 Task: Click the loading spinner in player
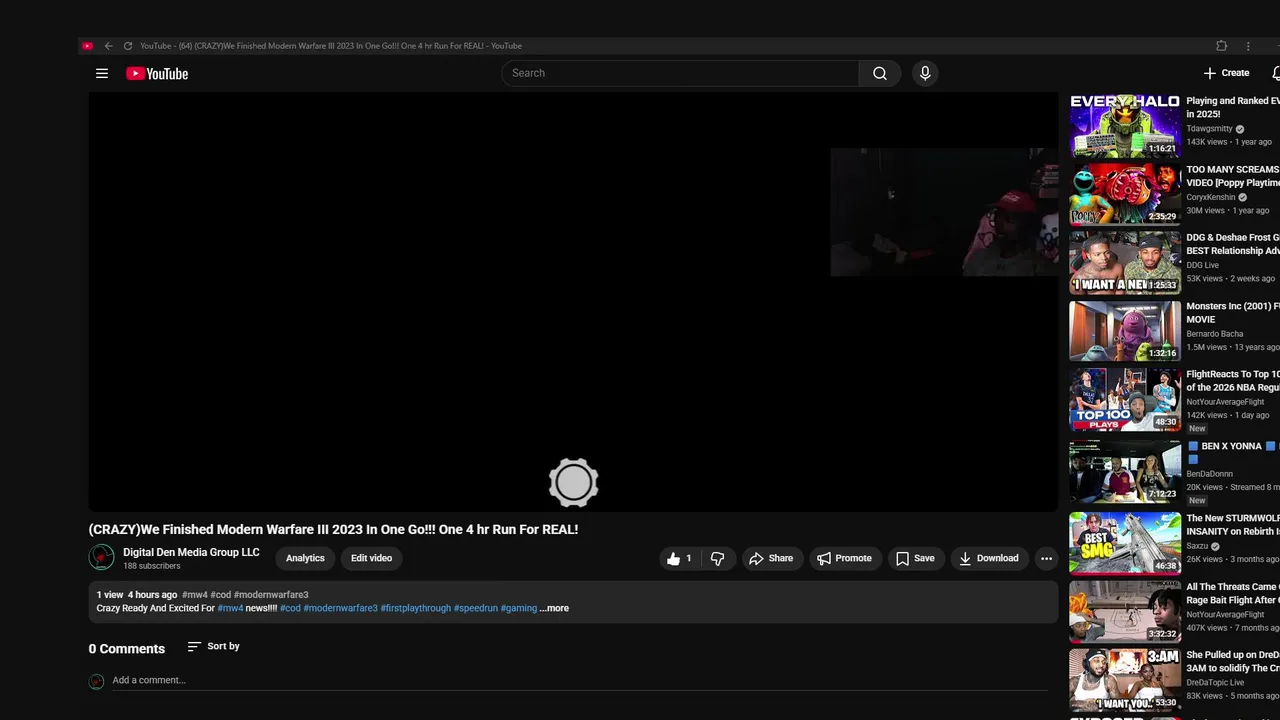point(573,483)
